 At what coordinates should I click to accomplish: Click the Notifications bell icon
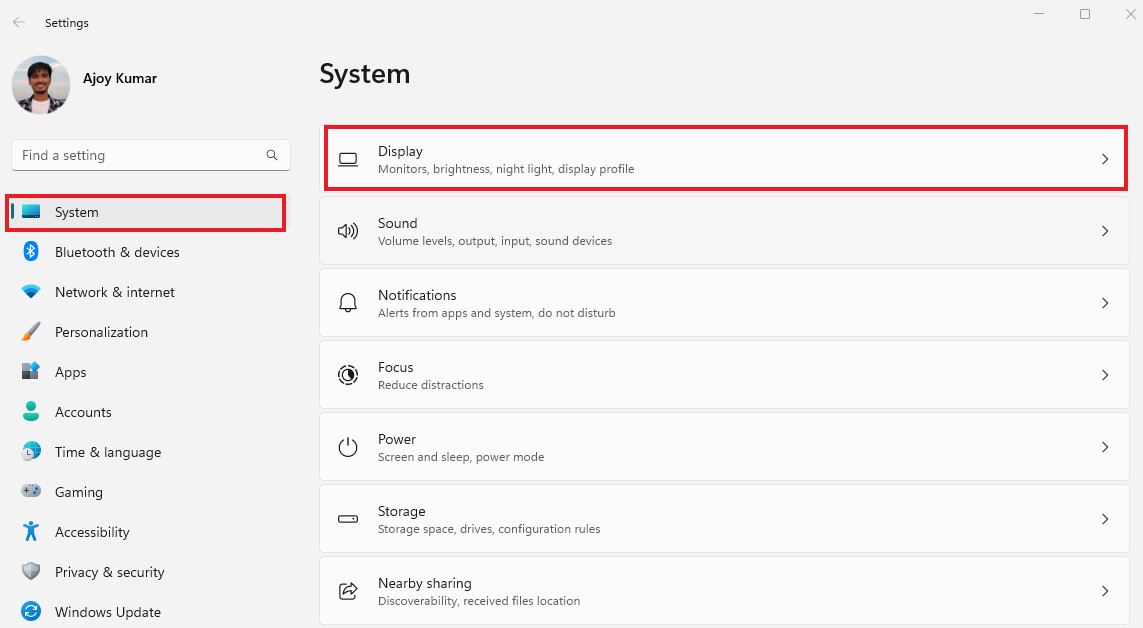(x=348, y=303)
